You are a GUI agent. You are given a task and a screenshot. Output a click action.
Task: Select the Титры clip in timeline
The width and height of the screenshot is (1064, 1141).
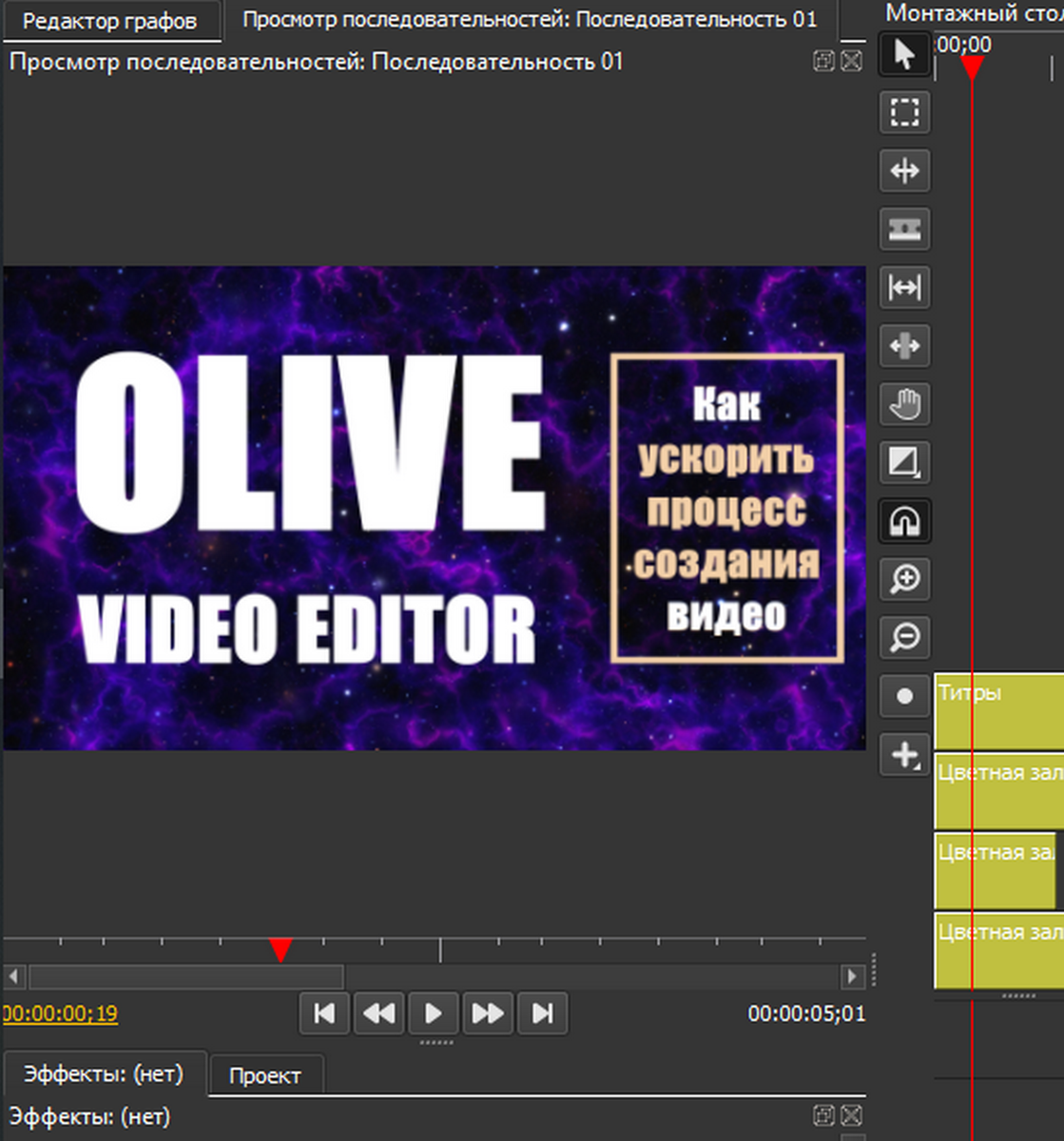pos(999,711)
